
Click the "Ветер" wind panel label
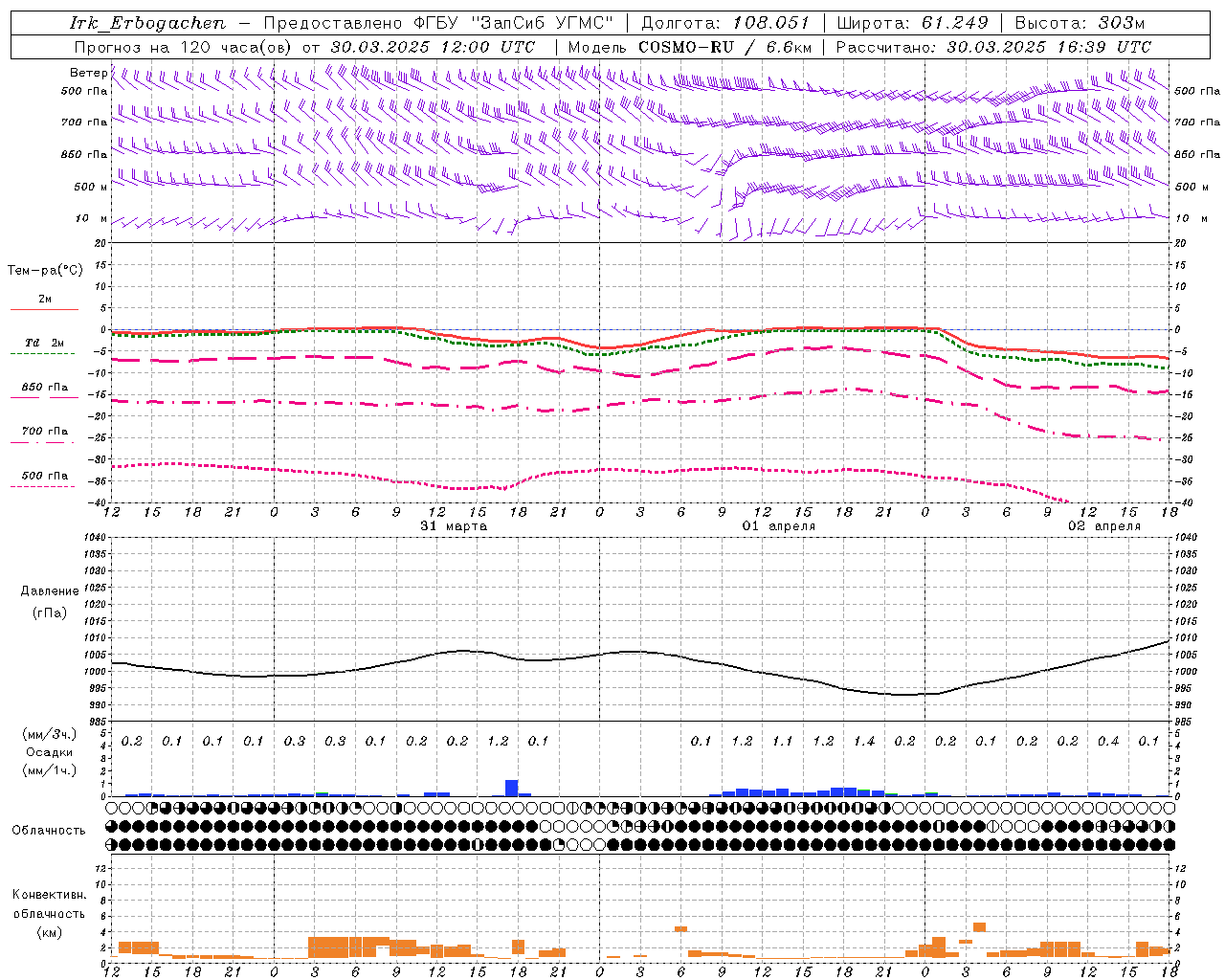88,73
